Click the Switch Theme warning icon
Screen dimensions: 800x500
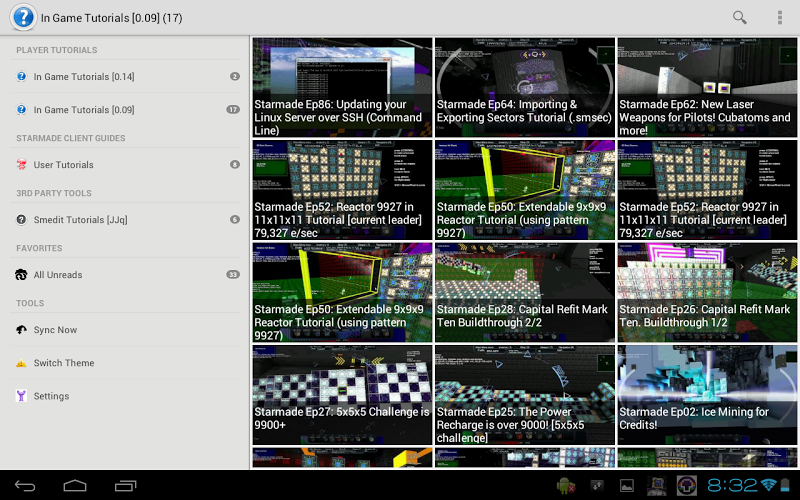[21, 363]
